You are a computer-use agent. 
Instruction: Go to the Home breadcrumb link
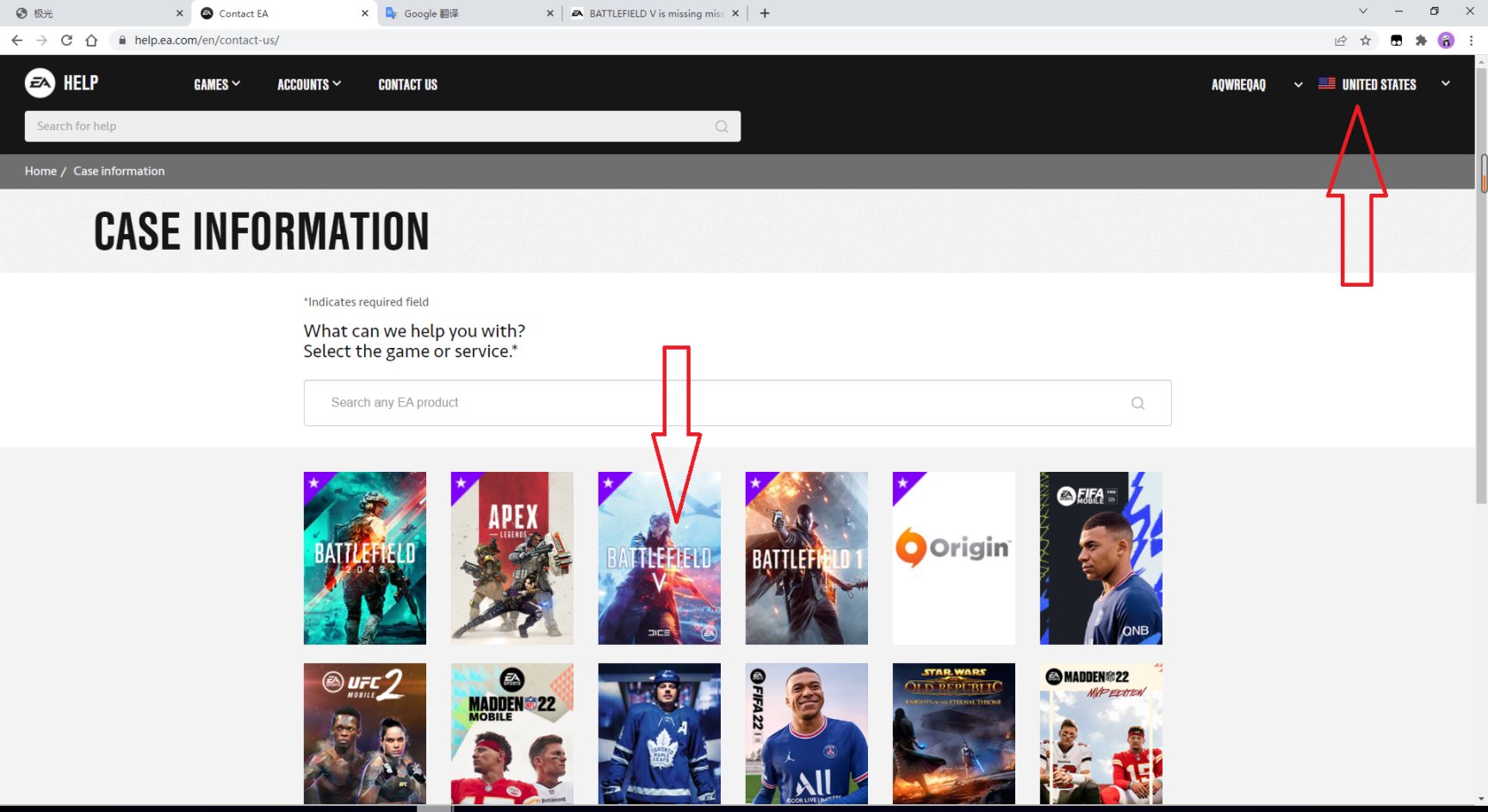[40, 171]
